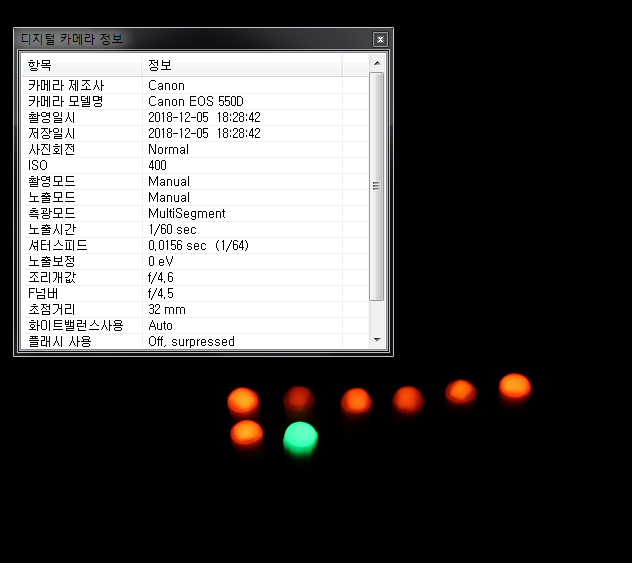Click the scrollbar down arrow
632x563 pixels.
tap(377, 340)
